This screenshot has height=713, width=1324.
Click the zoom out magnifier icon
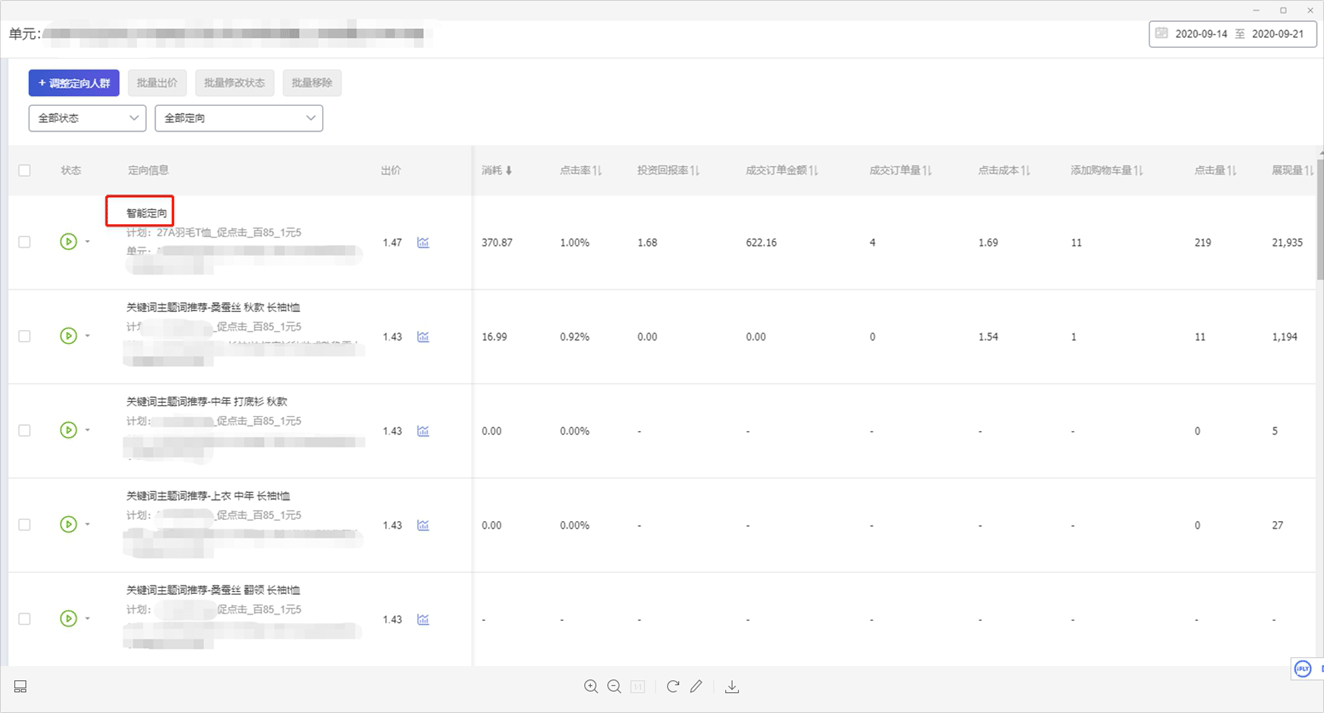[614, 686]
